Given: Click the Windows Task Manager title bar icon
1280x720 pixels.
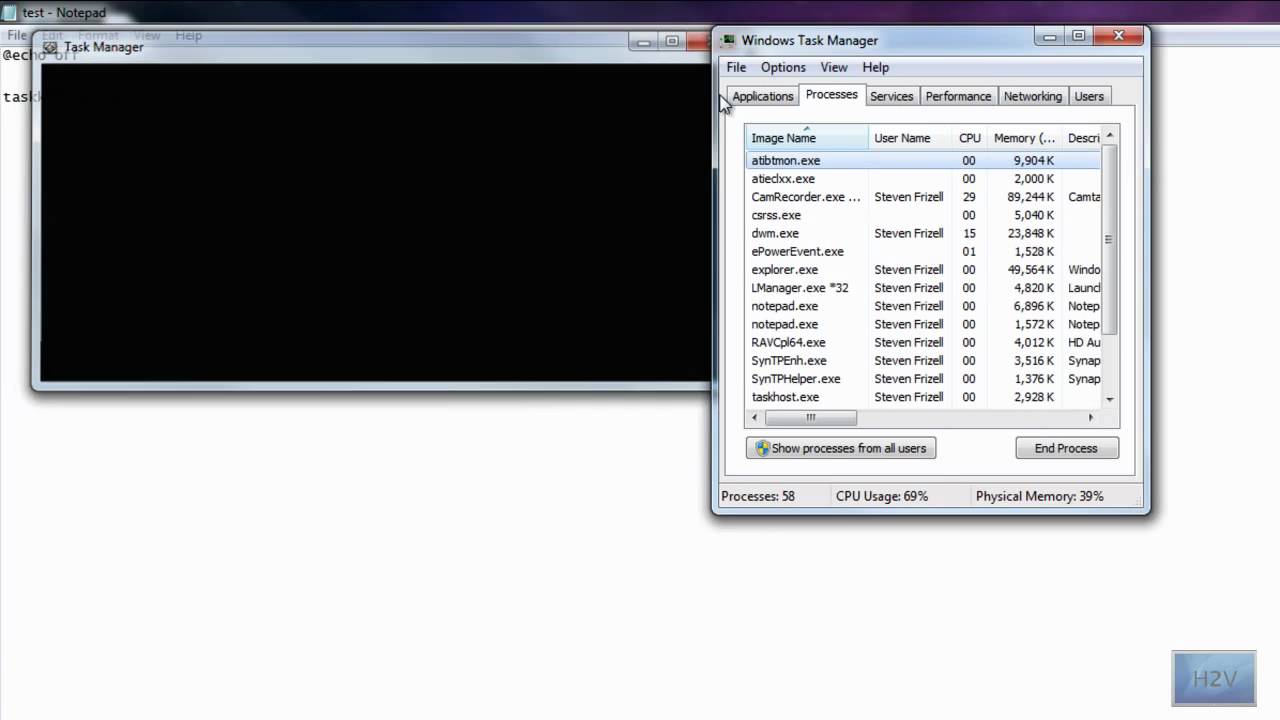Looking at the screenshot, I should (x=727, y=40).
